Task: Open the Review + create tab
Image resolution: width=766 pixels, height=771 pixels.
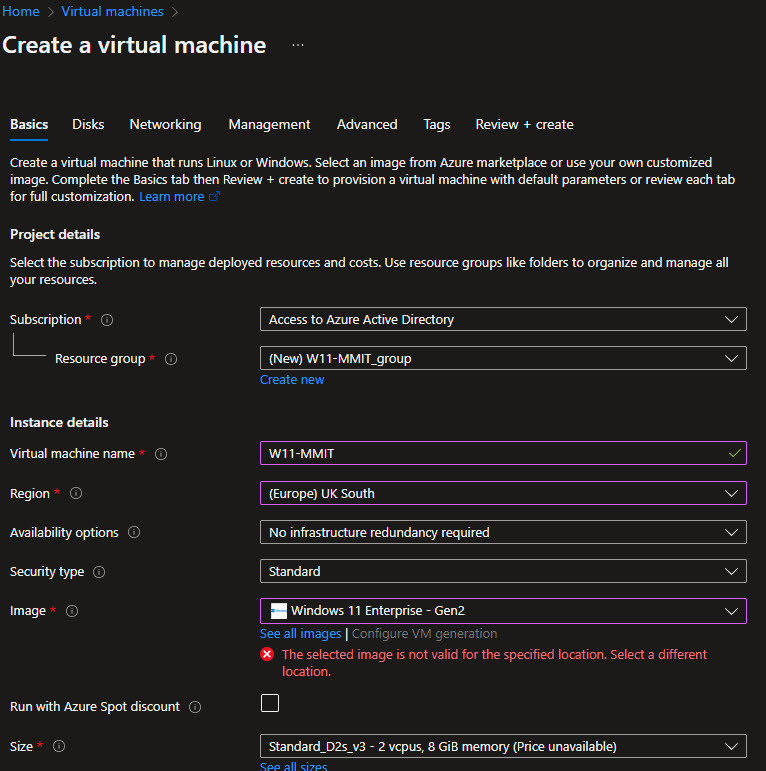Action: coord(524,124)
